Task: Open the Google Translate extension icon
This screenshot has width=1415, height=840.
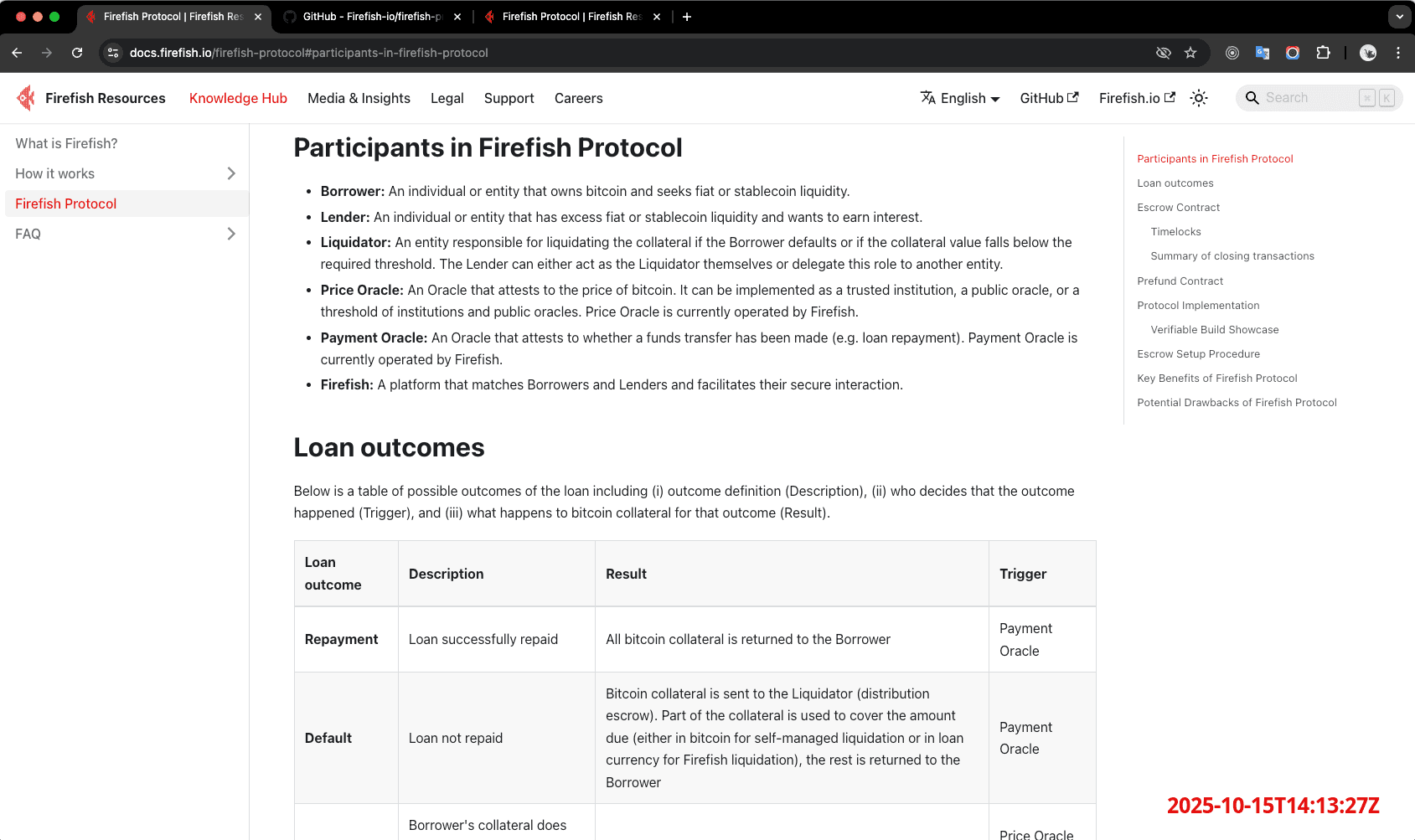Action: (x=1262, y=52)
